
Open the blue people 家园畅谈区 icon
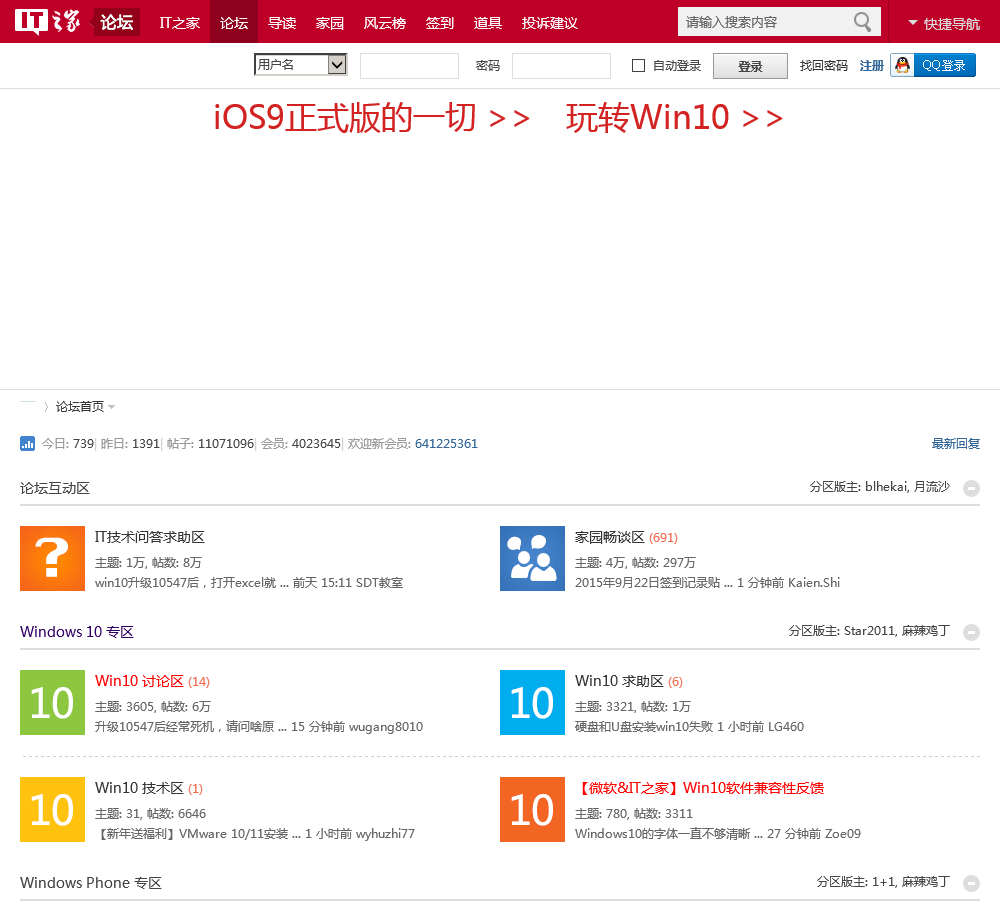pyautogui.click(x=532, y=558)
